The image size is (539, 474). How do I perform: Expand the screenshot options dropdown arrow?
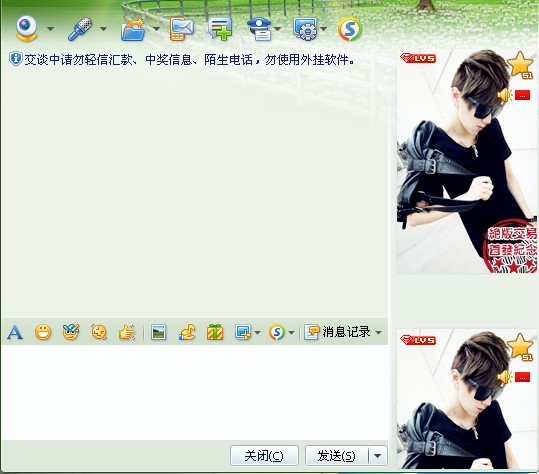(257, 332)
